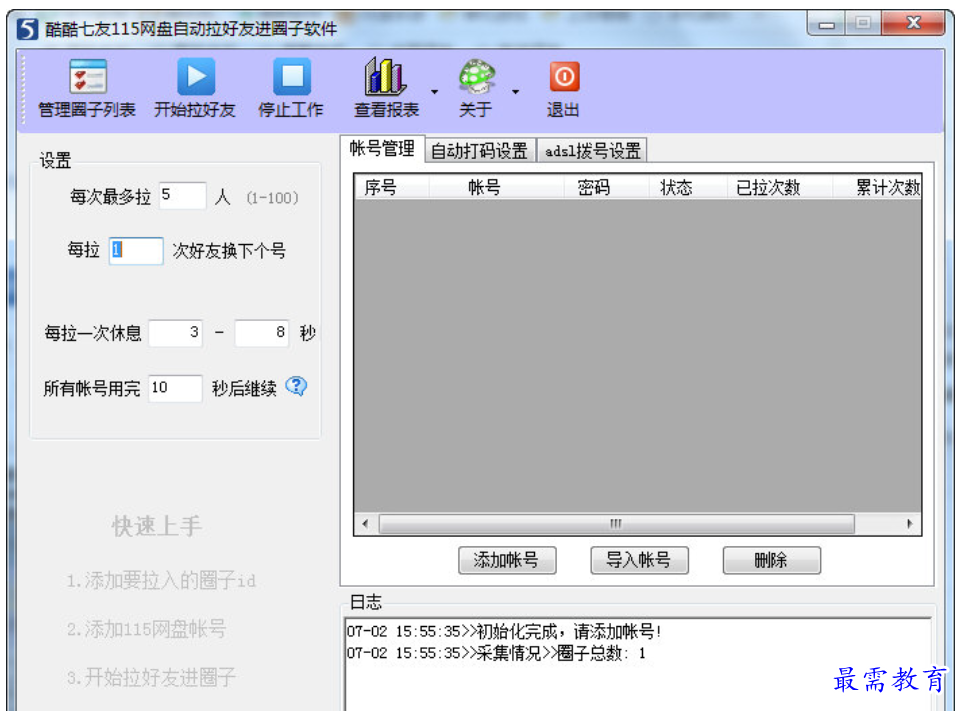Image resolution: width=955 pixels, height=711 pixels.
Task: Click the blue help question icon
Action: [x=296, y=386]
